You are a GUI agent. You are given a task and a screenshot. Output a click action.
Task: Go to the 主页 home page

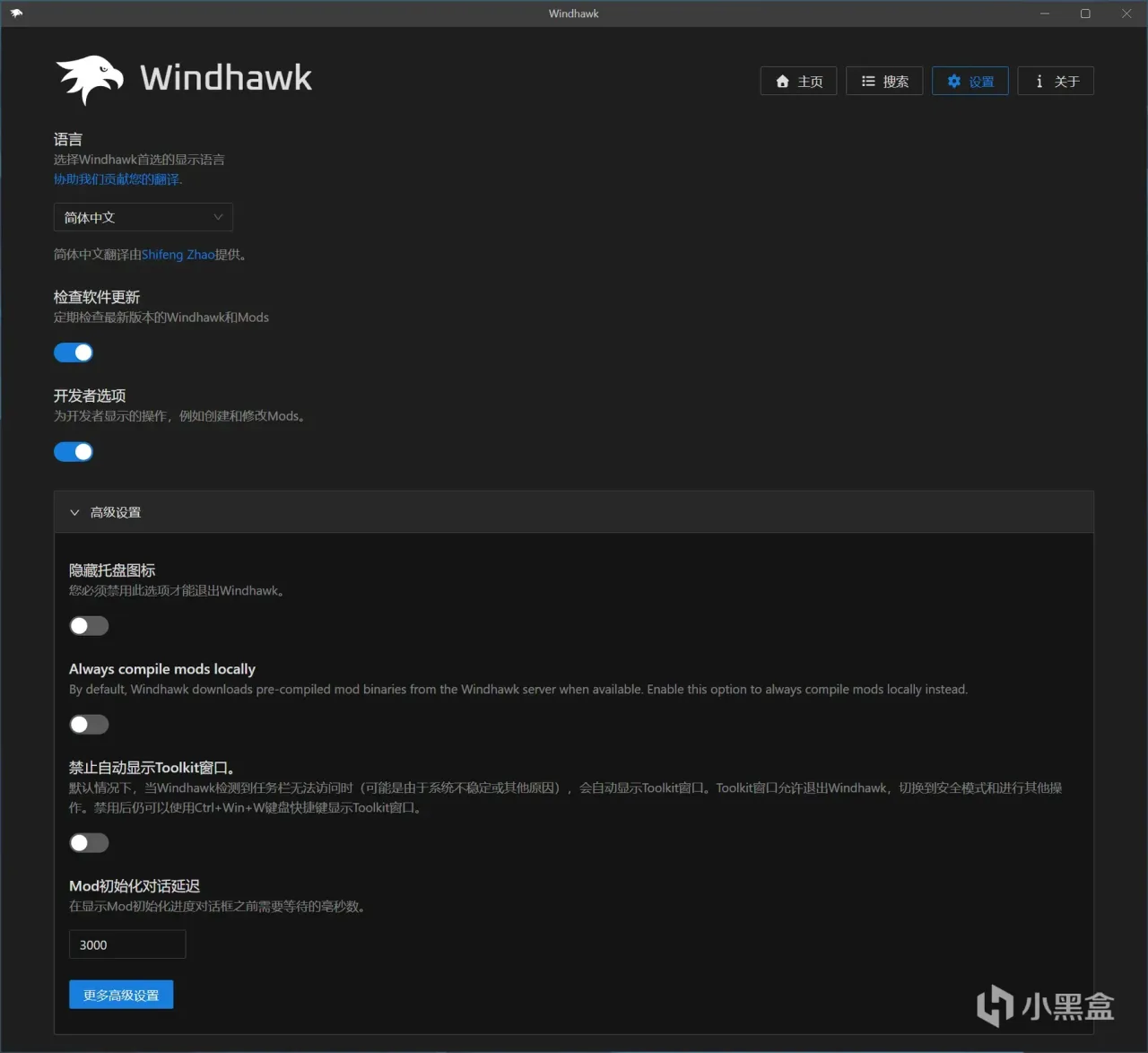point(798,81)
